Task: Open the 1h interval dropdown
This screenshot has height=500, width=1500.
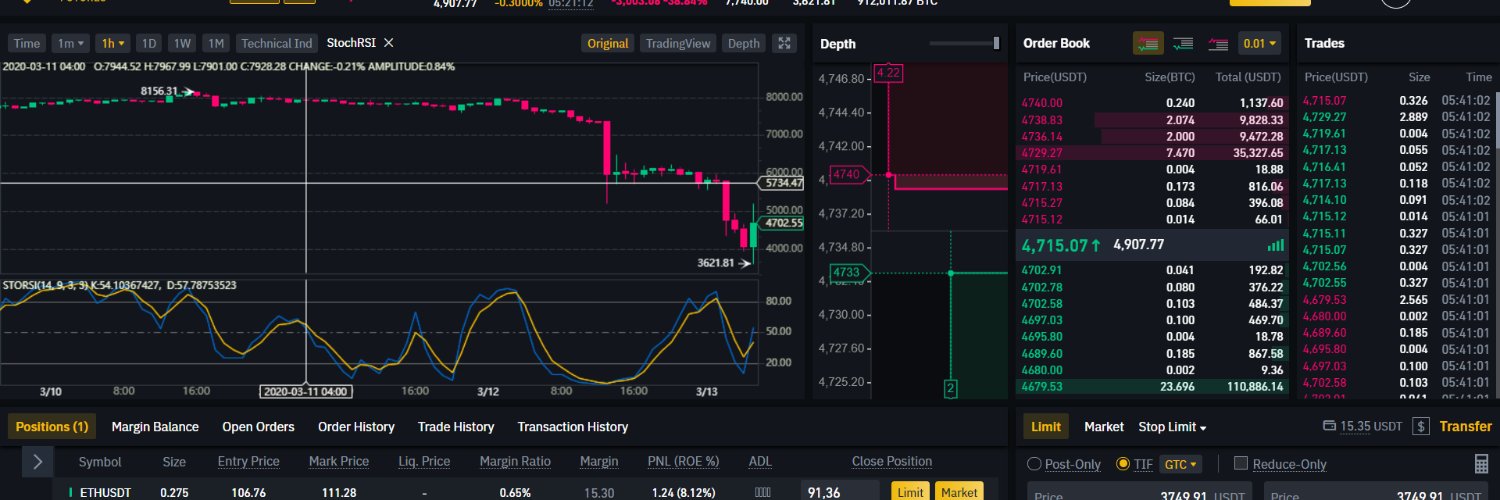Action: coord(112,43)
